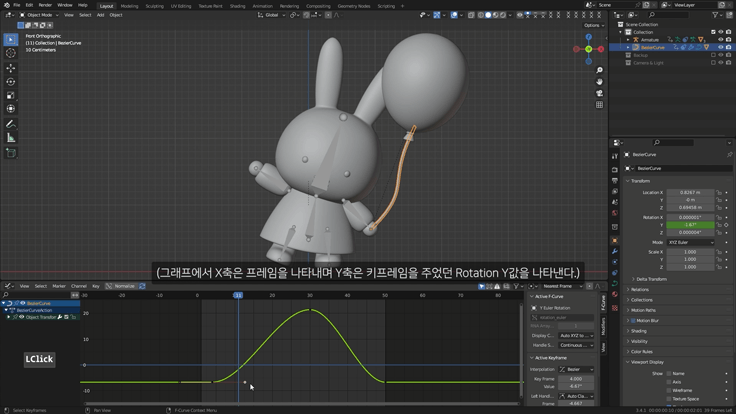Enable the Texture Space checkbox

coord(669,399)
